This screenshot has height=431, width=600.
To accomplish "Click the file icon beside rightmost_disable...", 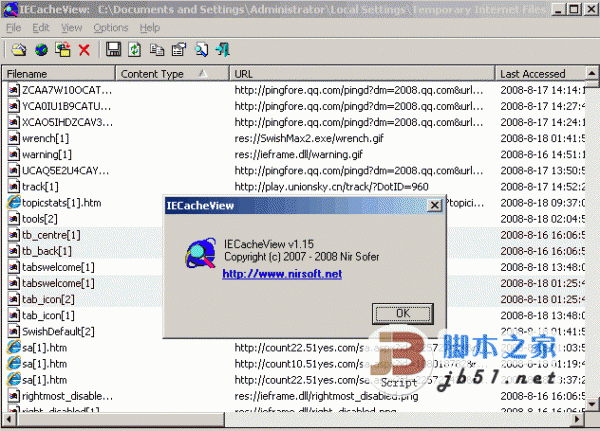I will click(14, 395).
